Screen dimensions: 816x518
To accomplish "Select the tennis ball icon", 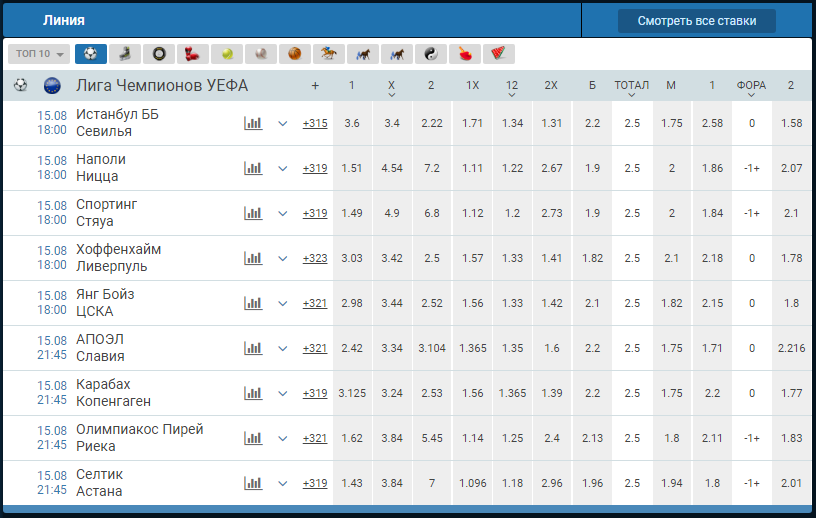I will (x=227, y=54).
